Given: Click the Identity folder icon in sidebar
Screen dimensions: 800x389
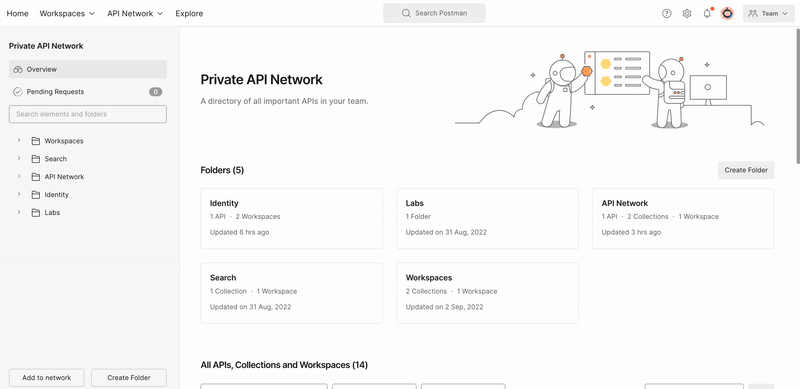Looking at the screenshot, I should pos(36,194).
